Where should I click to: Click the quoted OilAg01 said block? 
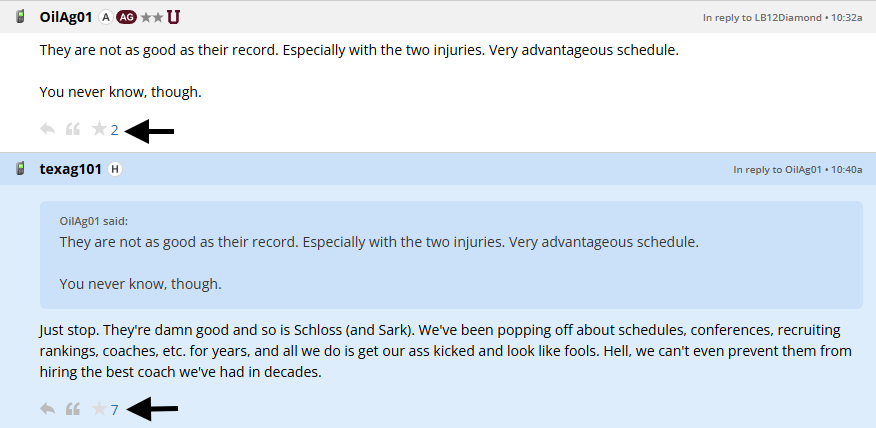pos(451,255)
